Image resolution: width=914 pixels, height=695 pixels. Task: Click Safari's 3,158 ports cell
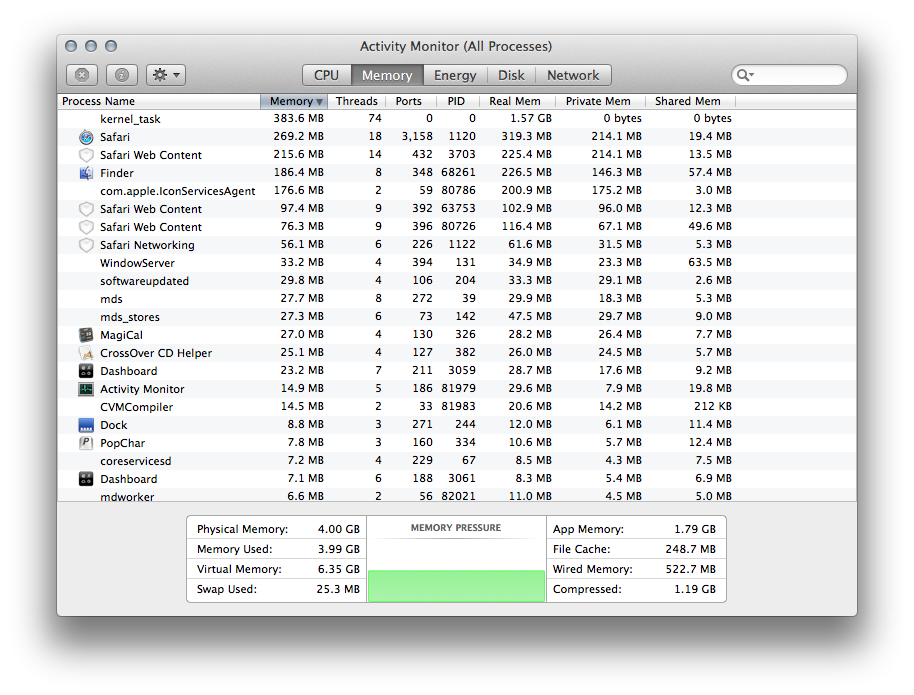417,136
